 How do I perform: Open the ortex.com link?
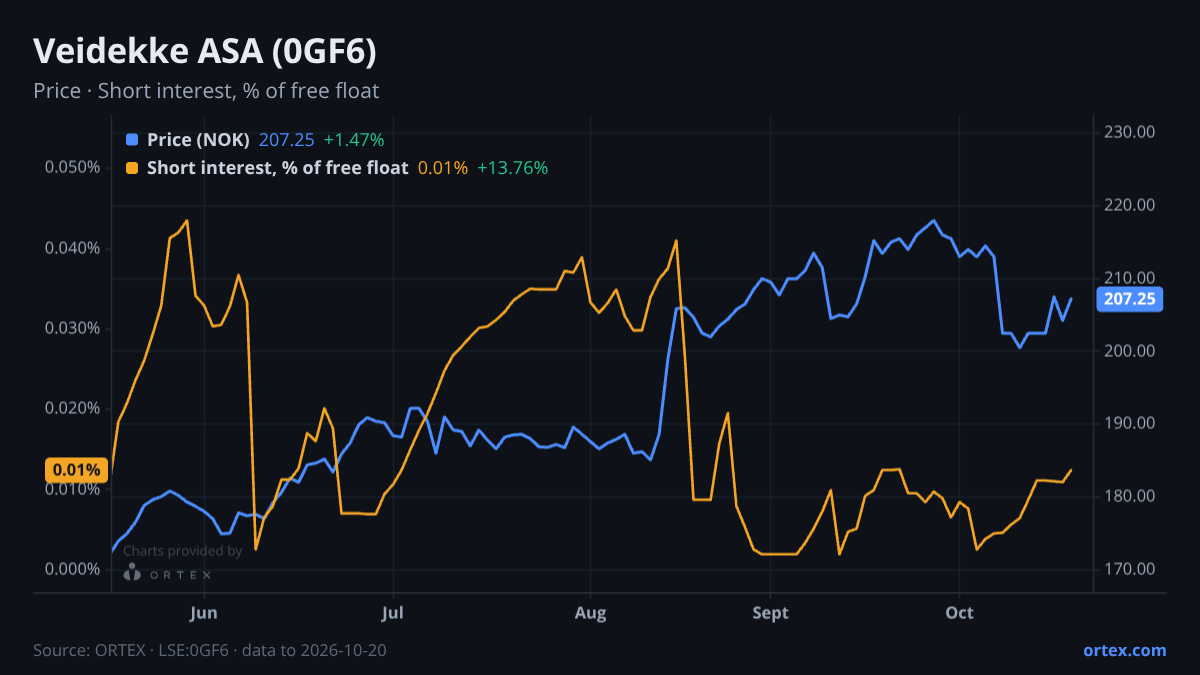click(x=1125, y=650)
